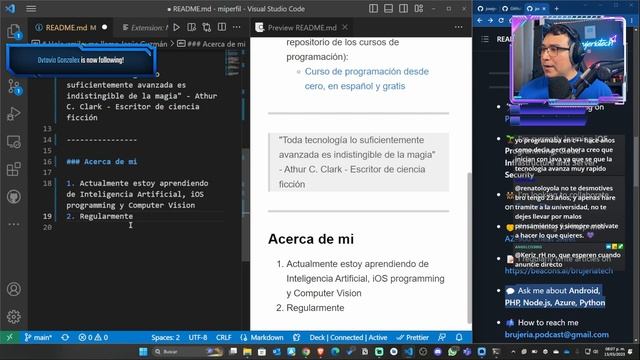Switch to the README.md editor tab
Viewport: 640px width, 360px height.
click(71, 27)
